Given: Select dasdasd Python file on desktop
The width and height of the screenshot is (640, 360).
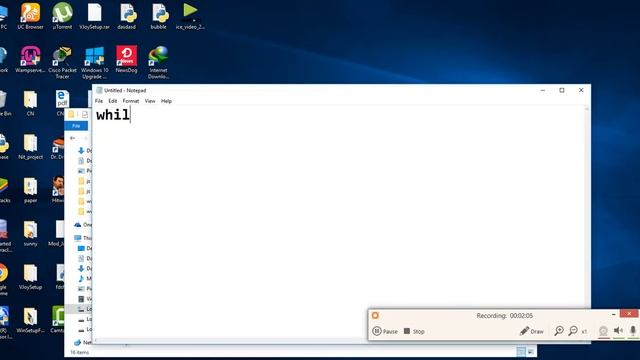Looking at the screenshot, I should click(x=127, y=16).
